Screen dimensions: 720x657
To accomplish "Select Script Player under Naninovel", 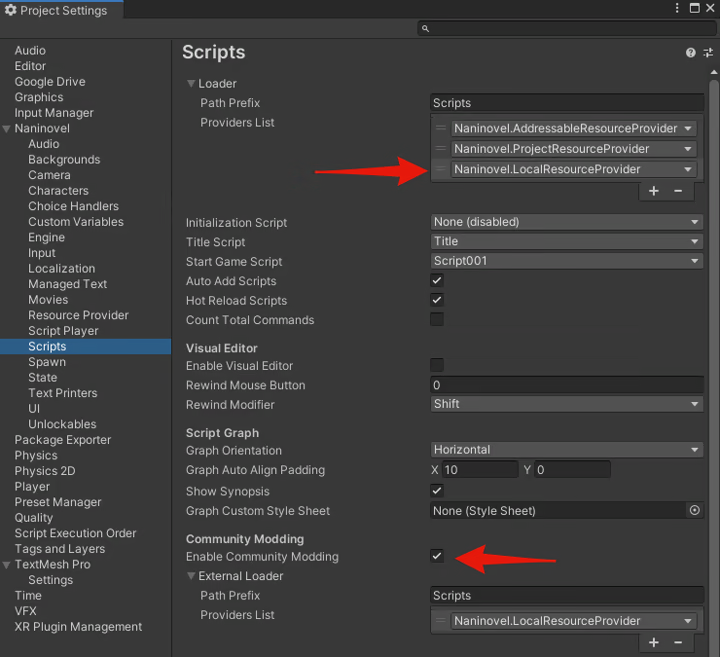I will click(x=63, y=331).
